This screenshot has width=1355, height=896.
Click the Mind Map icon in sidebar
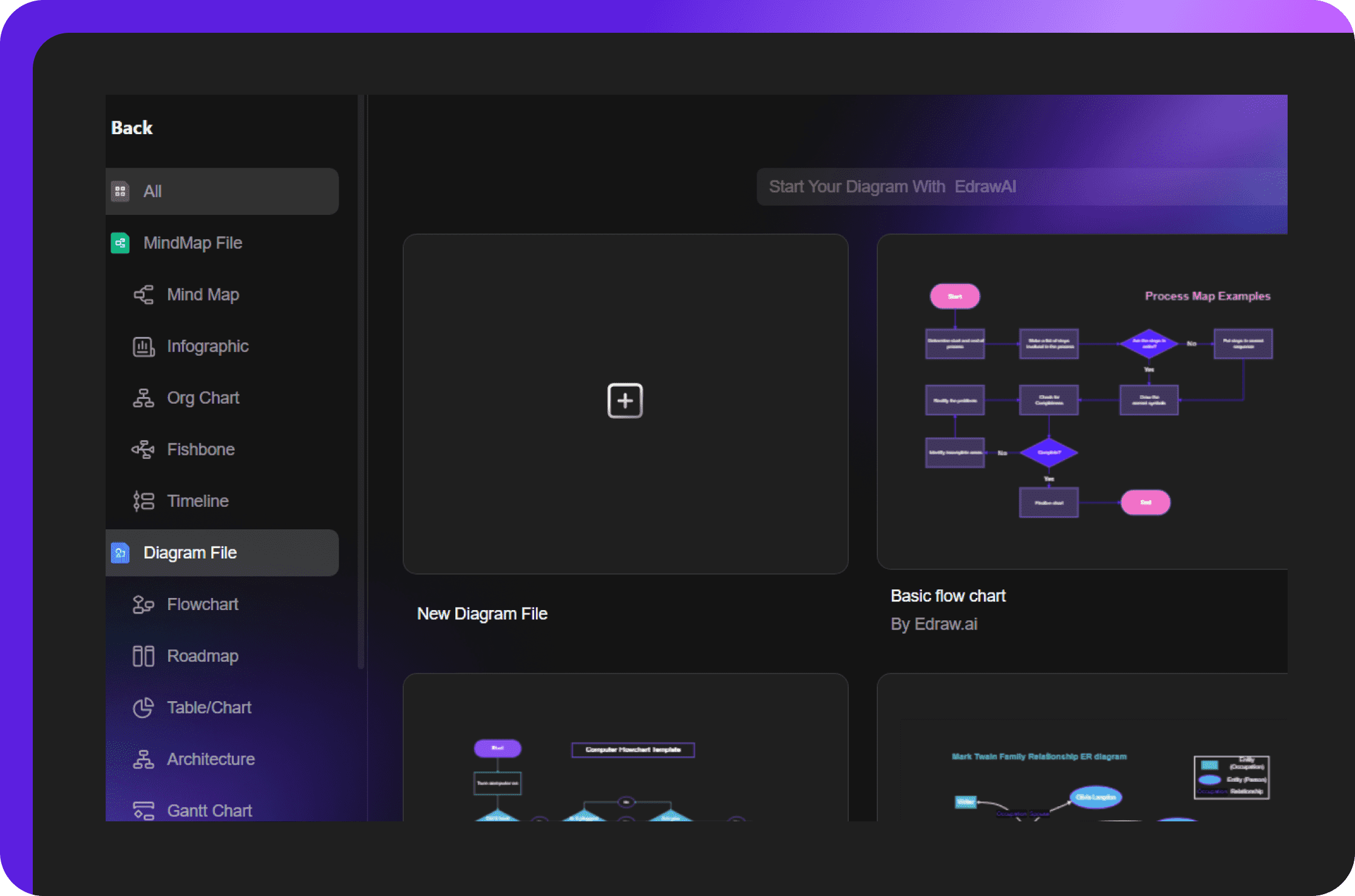coord(145,294)
